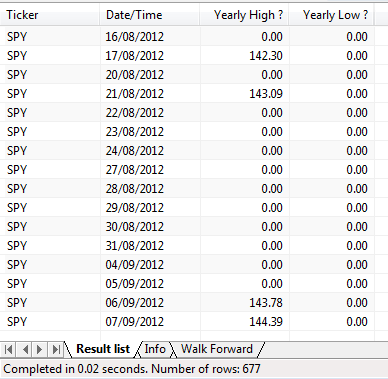Select the SPY row dated 16/08/2012
The height and width of the screenshot is (379, 388).
[187, 37]
